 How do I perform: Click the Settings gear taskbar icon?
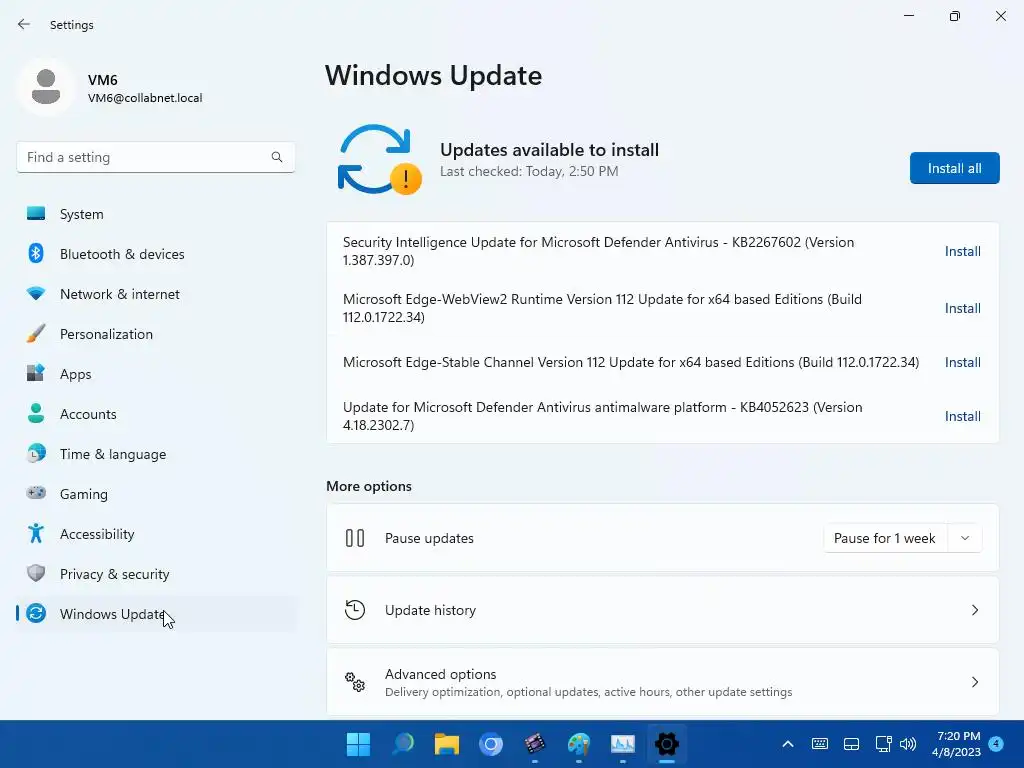[x=667, y=744]
